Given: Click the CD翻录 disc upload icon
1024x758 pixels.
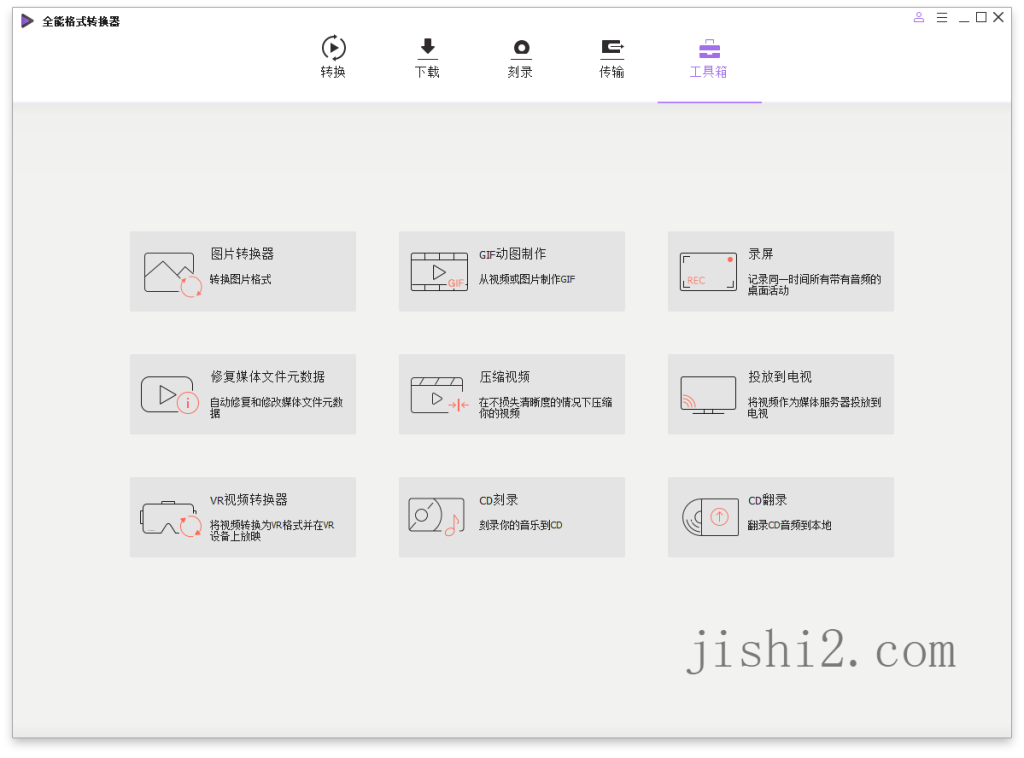Looking at the screenshot, I should click(x=710, y=517).
